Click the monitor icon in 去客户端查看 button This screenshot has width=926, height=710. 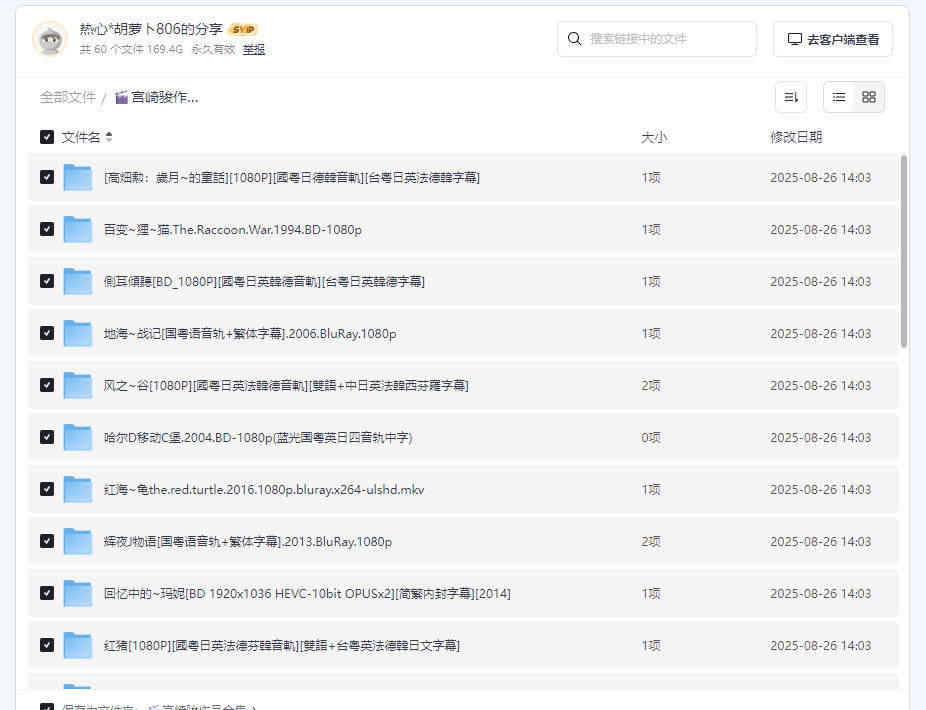[795, 39]
